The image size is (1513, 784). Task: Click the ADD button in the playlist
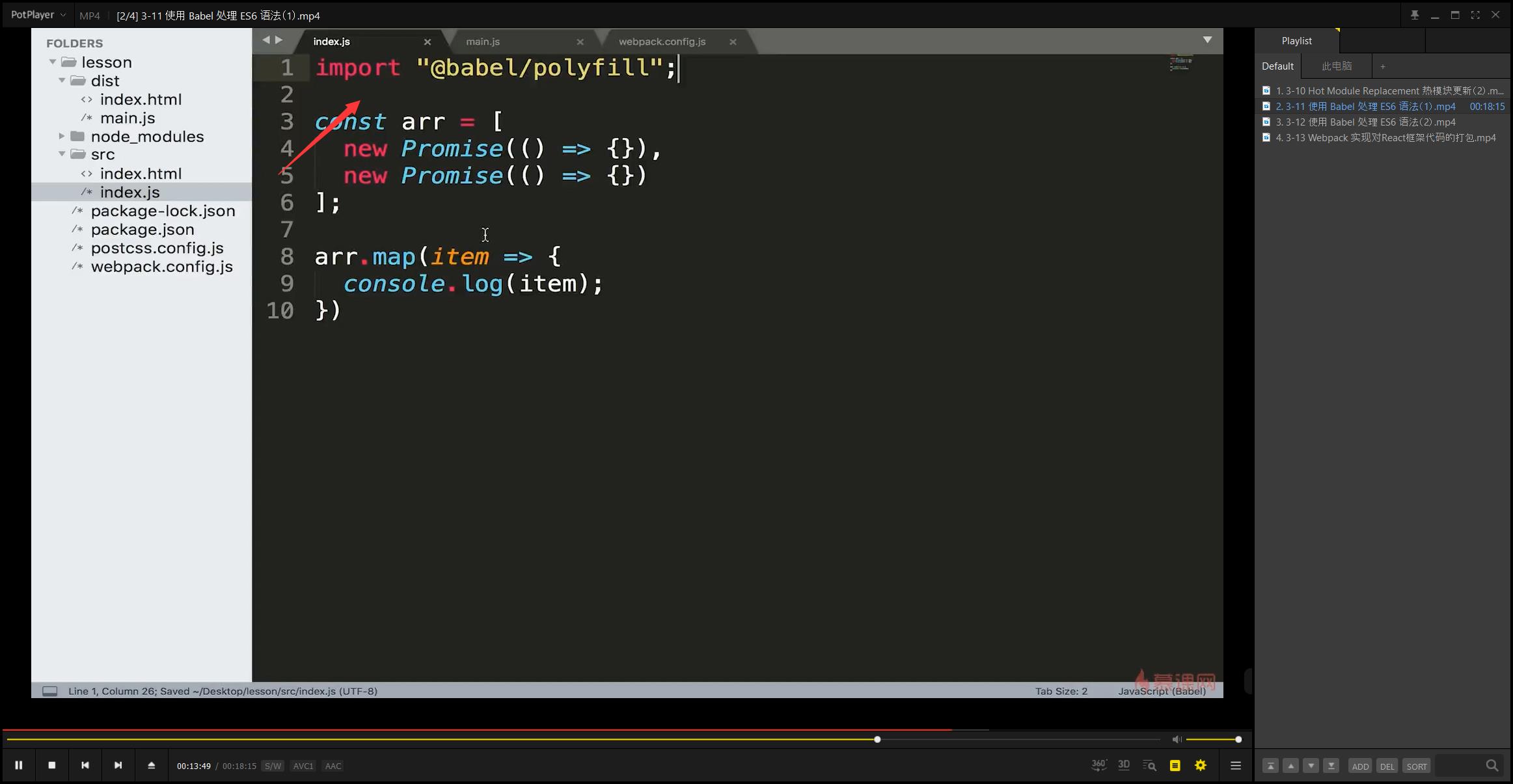(1360, 766)
